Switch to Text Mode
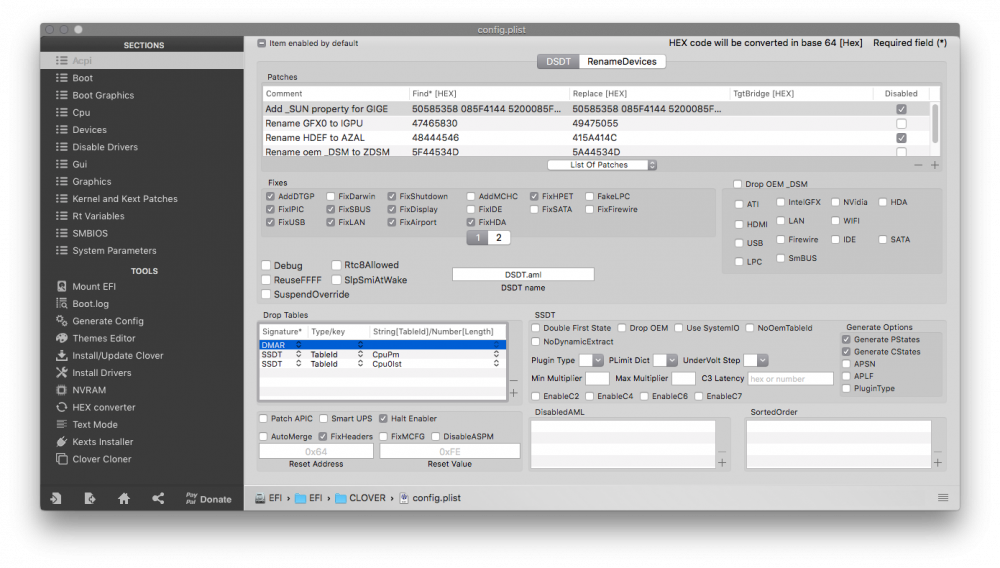Viewport: 1000px width, 568px height. (94, 424)
